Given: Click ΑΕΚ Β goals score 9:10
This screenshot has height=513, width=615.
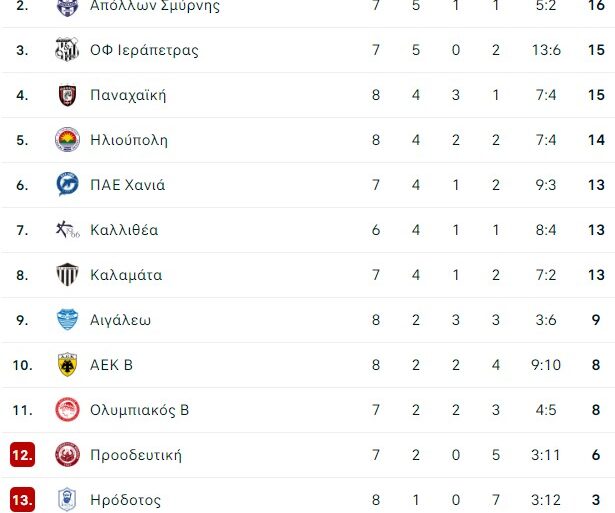Looking at the screenshot, I should (545, 365).
